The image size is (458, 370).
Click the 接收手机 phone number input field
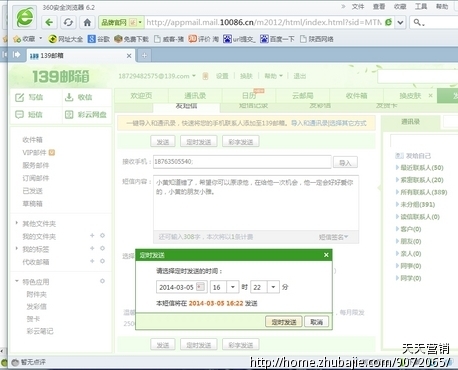pos(242,162)
